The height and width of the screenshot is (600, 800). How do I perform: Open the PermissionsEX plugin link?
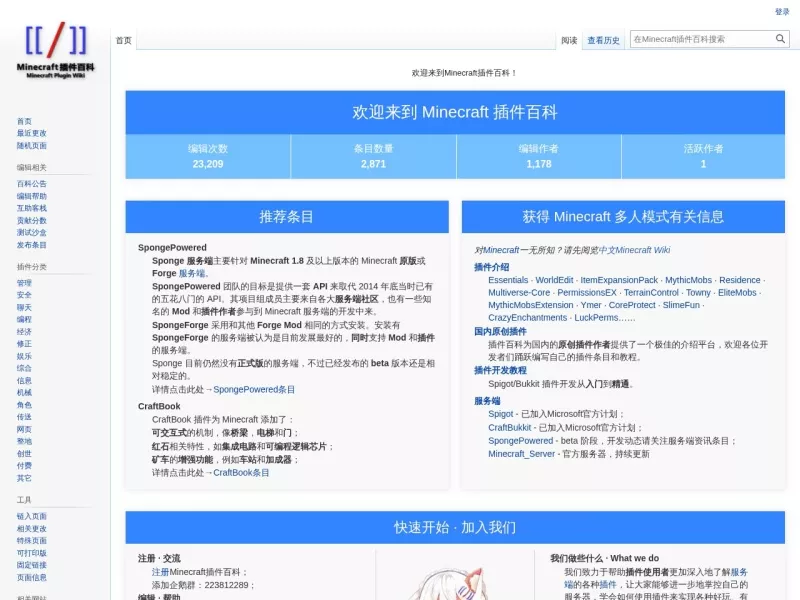coord(587,293)
